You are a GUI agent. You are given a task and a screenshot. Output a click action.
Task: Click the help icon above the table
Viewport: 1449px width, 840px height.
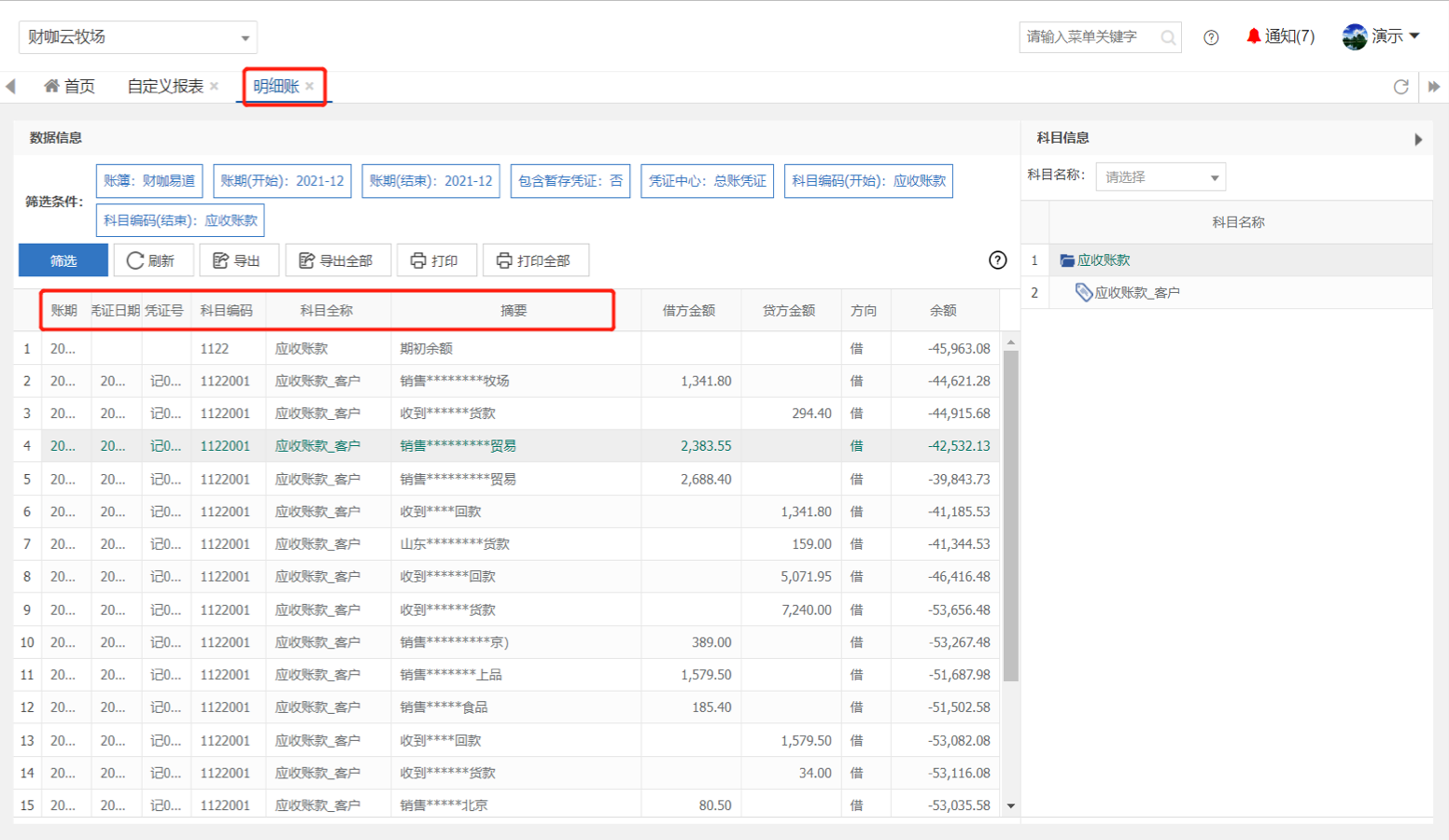[997, 260]
